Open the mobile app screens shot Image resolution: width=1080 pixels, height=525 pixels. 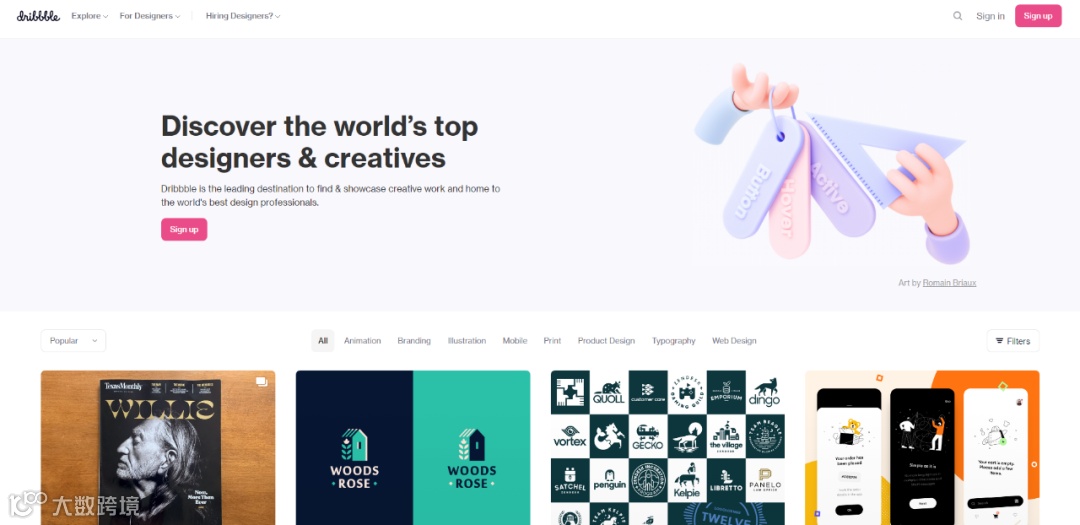pos(922,448)
